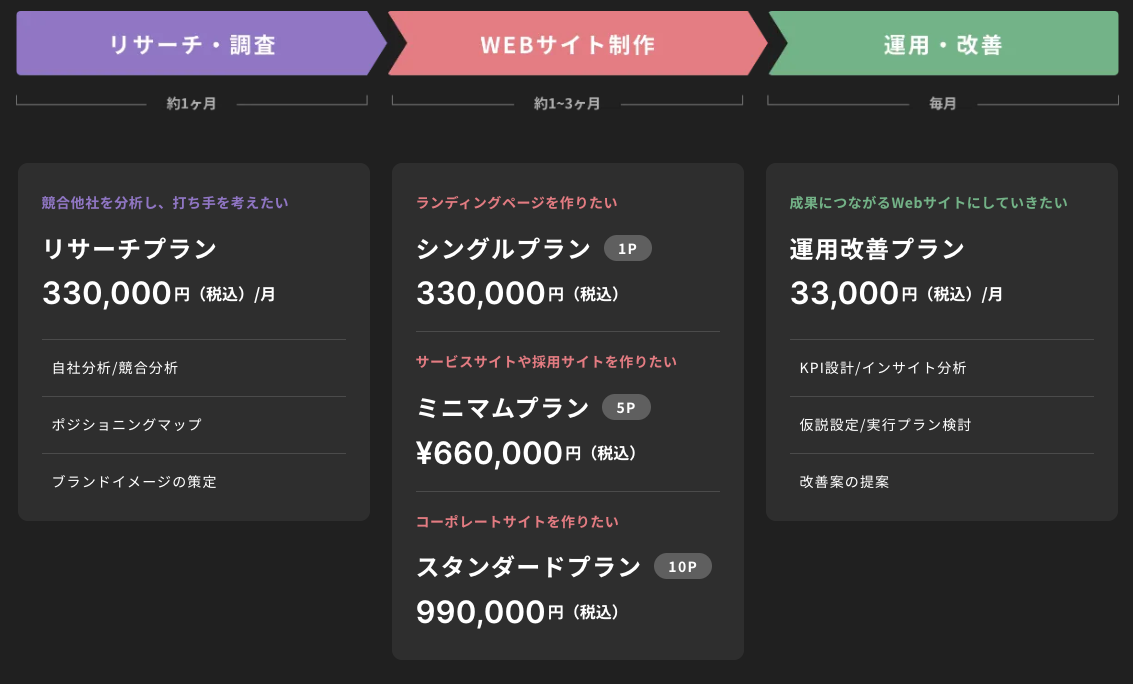Choose the ミニマムプラン heading
Image resolution: width=1133 pixels, height=684 pixels.
pos(503,408)
